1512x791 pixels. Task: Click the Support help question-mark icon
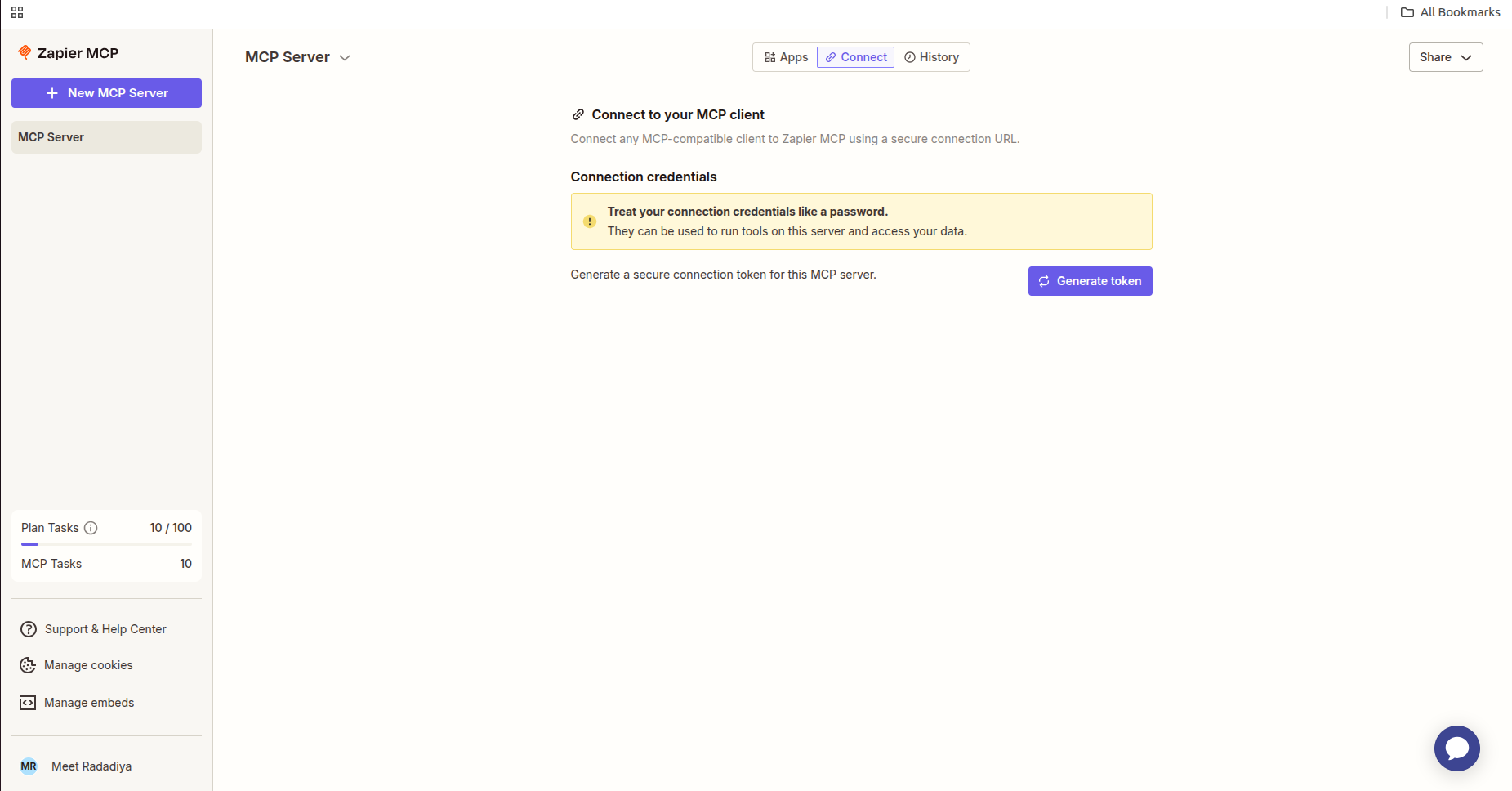coord(29,629)
